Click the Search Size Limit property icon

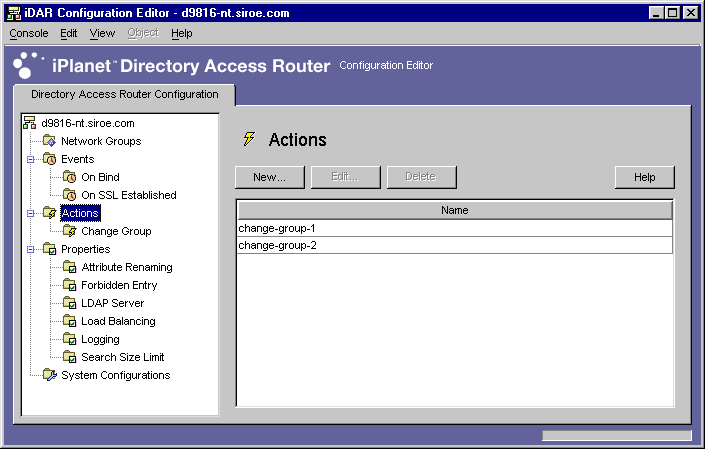coord(70,357)
